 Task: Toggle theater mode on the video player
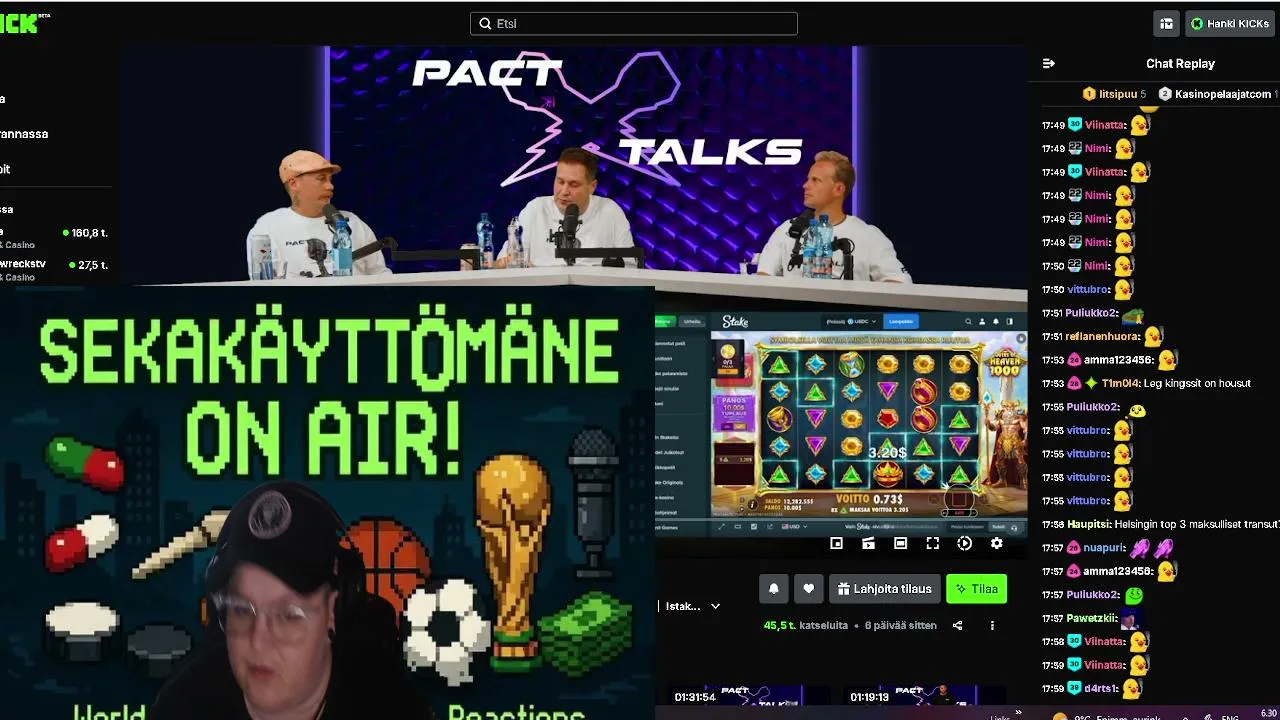[x=901, y=543]
